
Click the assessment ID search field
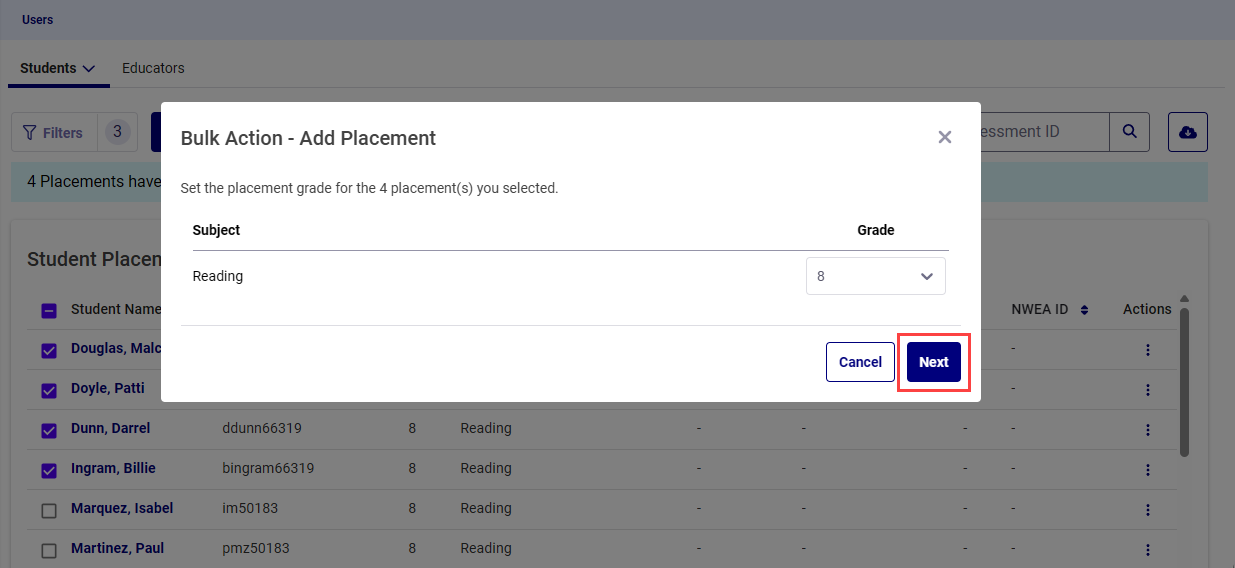(x=1044, y=132)
